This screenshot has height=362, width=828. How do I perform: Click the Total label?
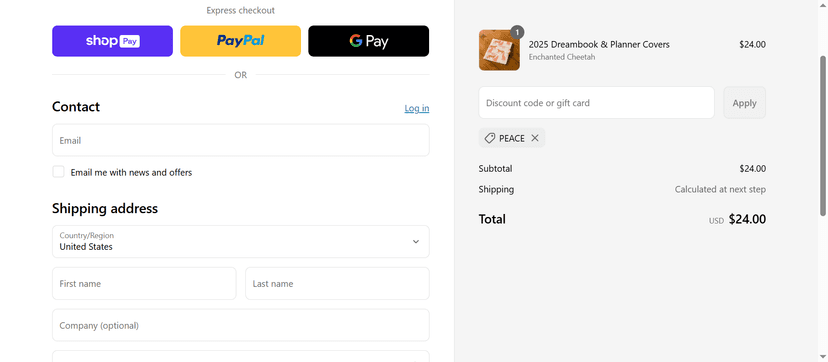coord(492,219)
